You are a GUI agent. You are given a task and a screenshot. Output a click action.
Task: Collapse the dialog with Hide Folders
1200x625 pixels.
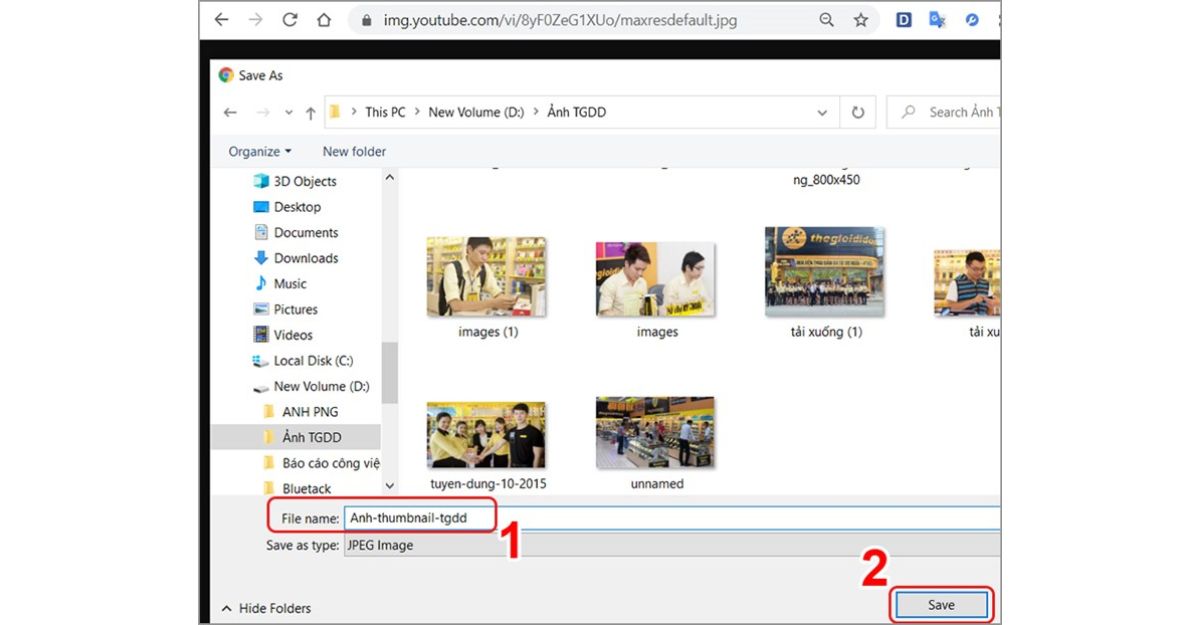(266, 608)
